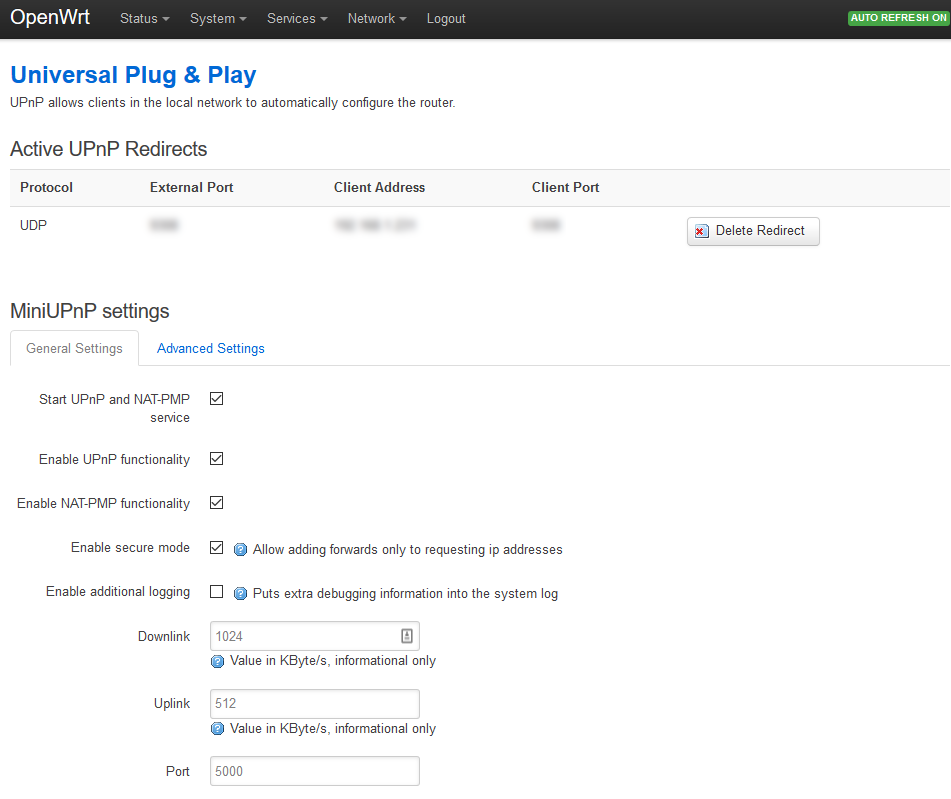Click the UDP protocol cell

(33, 225)
